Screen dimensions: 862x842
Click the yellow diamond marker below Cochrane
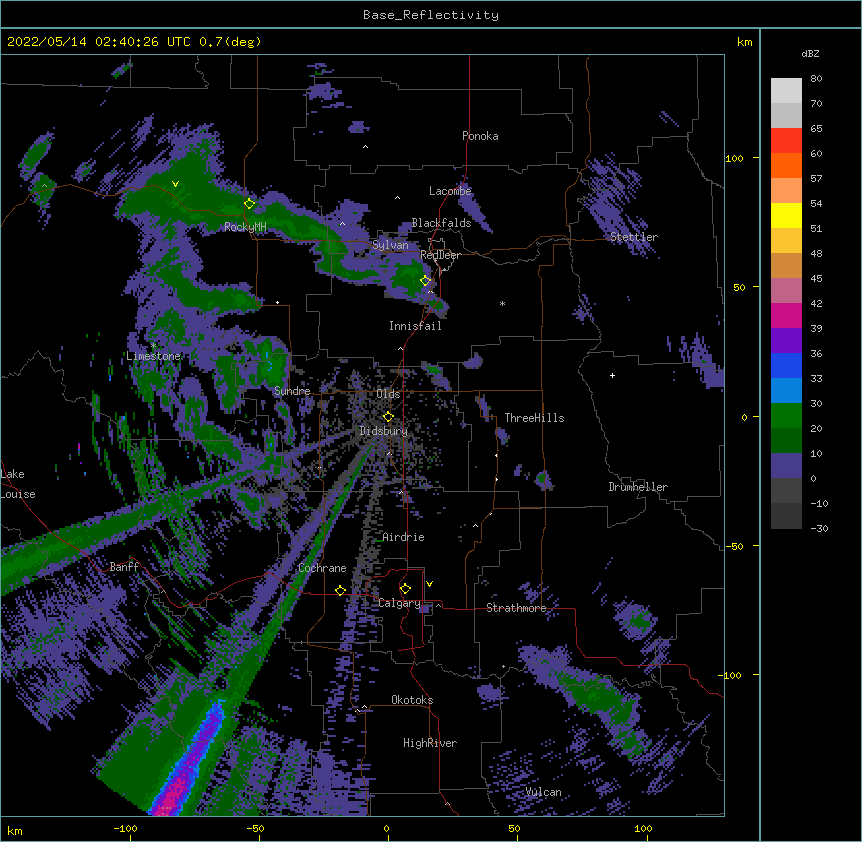340,591
